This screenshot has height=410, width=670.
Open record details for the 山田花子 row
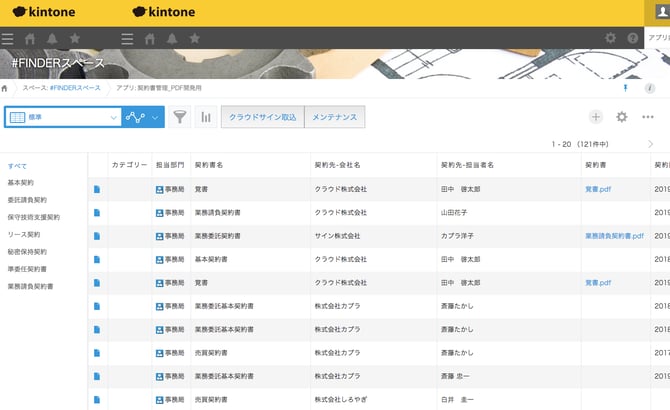pyautogui.click(x=97, y=212)
